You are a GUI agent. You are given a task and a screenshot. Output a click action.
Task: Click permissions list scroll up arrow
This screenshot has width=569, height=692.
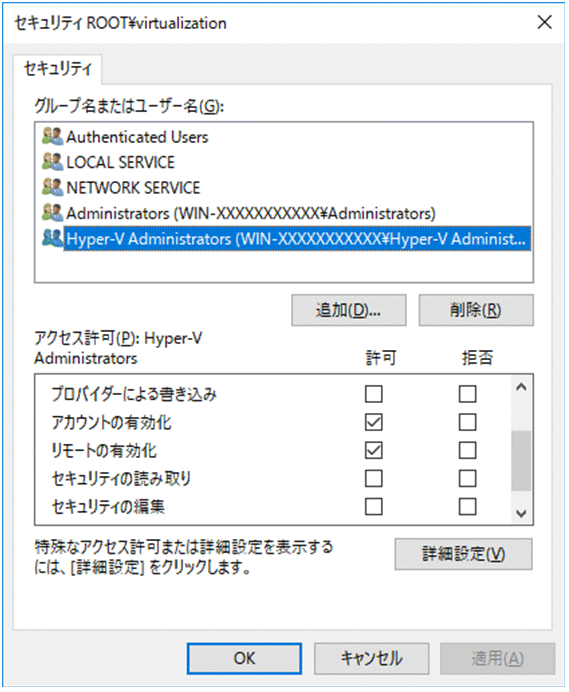521,387
